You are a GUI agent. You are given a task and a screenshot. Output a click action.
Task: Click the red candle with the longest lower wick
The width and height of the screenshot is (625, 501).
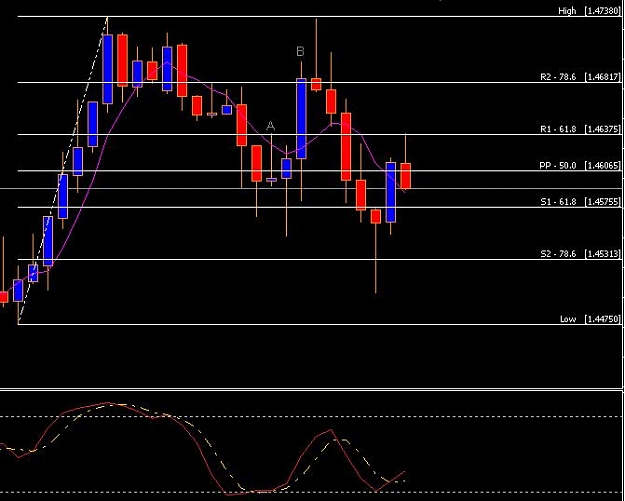(375, 216)
